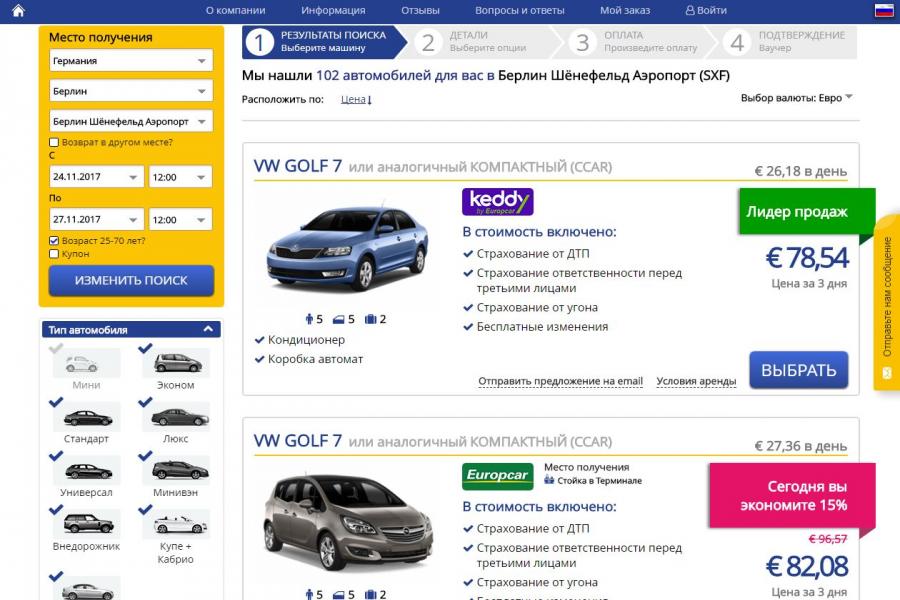Select step 2 Детали tab
The image size is (900, 600).
[x=480, y=42]
